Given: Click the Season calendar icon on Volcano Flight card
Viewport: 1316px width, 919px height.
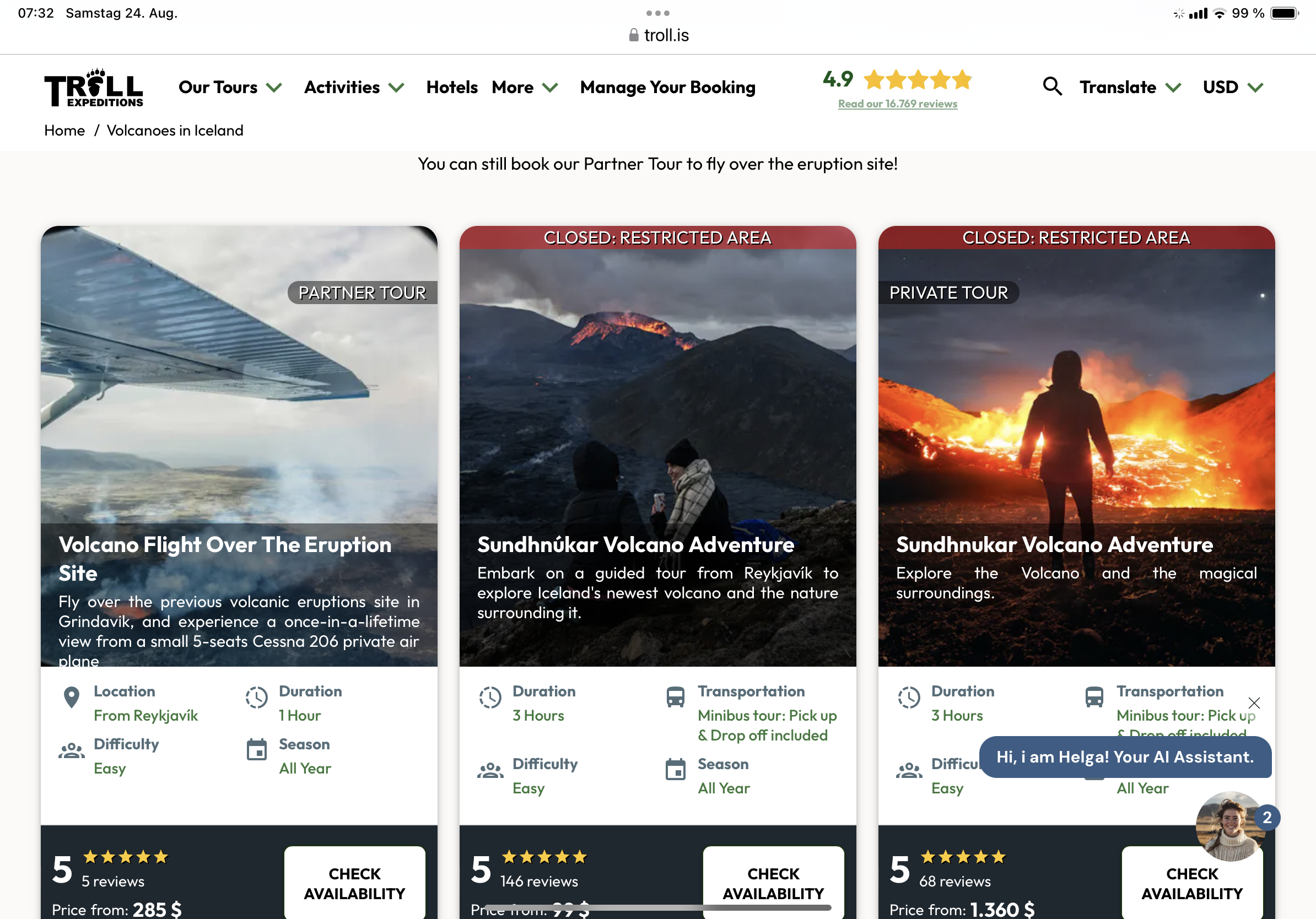Looking at the screenshot, I should click(x=257, y=749).
